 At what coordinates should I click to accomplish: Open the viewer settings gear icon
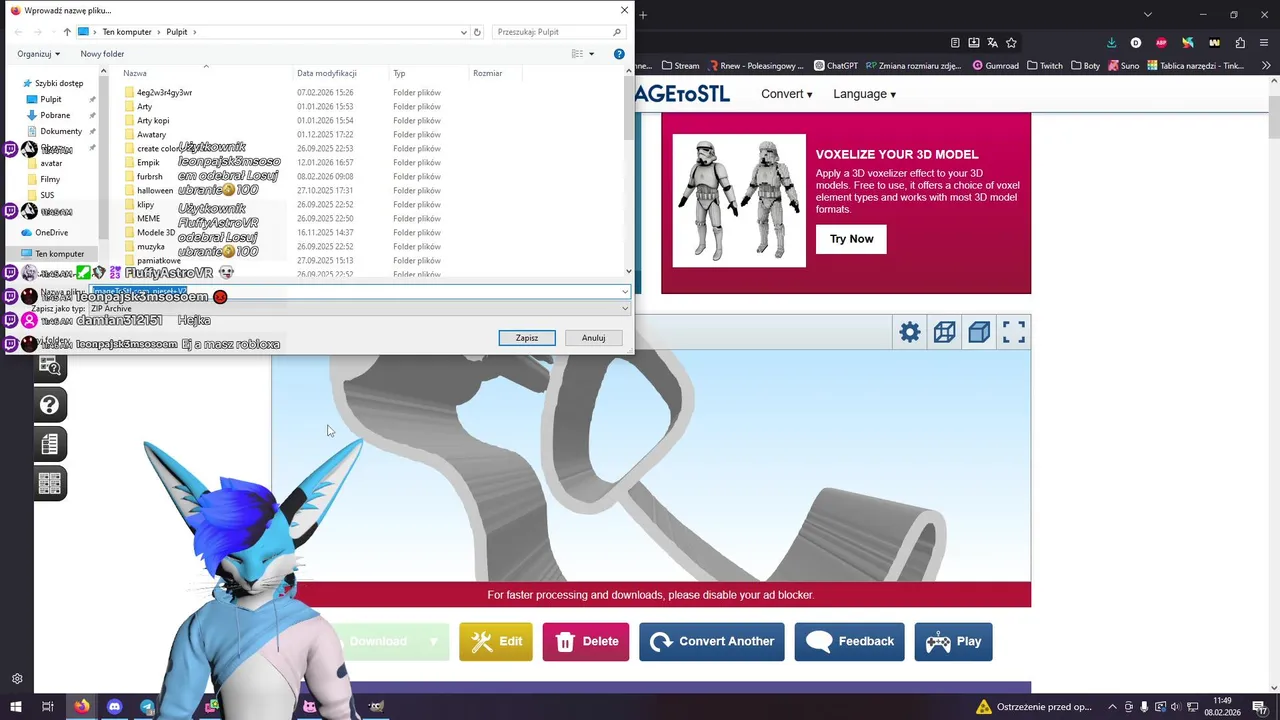(909, 332)
